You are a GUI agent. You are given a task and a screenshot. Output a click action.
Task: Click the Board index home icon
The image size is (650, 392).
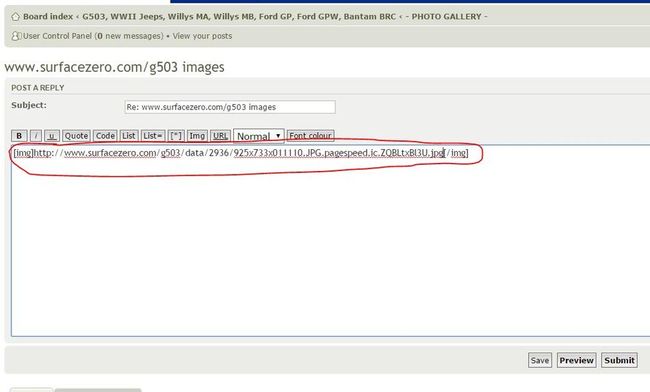(x=15, y=17)
